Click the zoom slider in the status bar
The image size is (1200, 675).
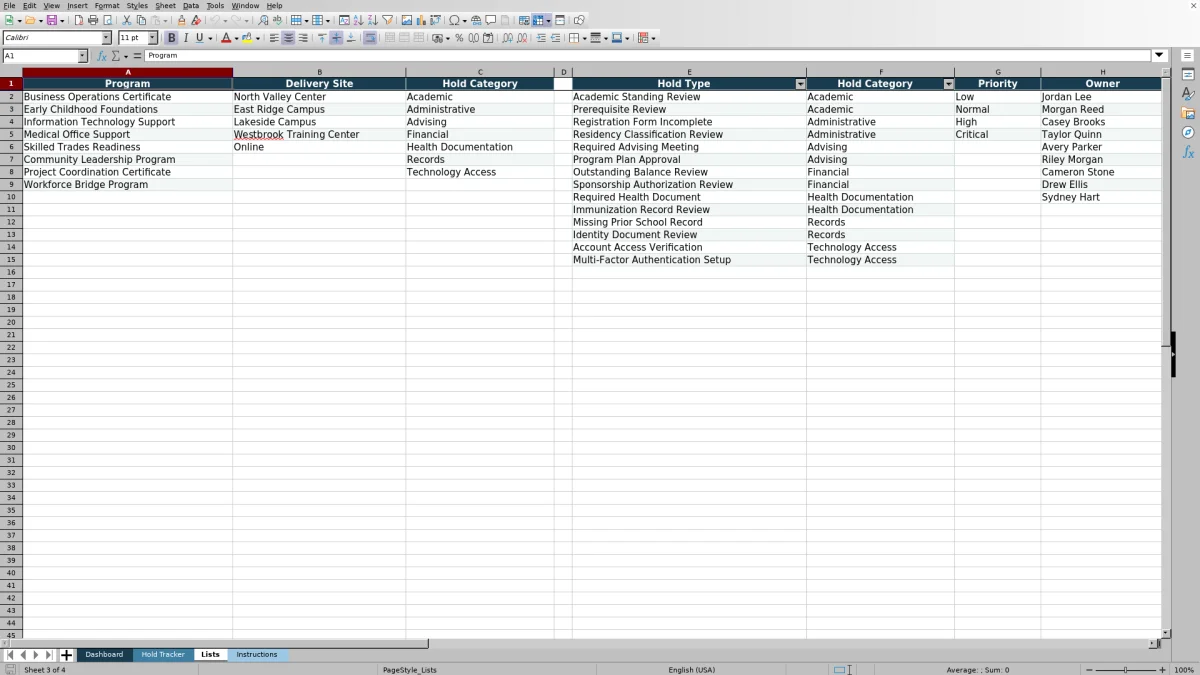pos(1125,669)
